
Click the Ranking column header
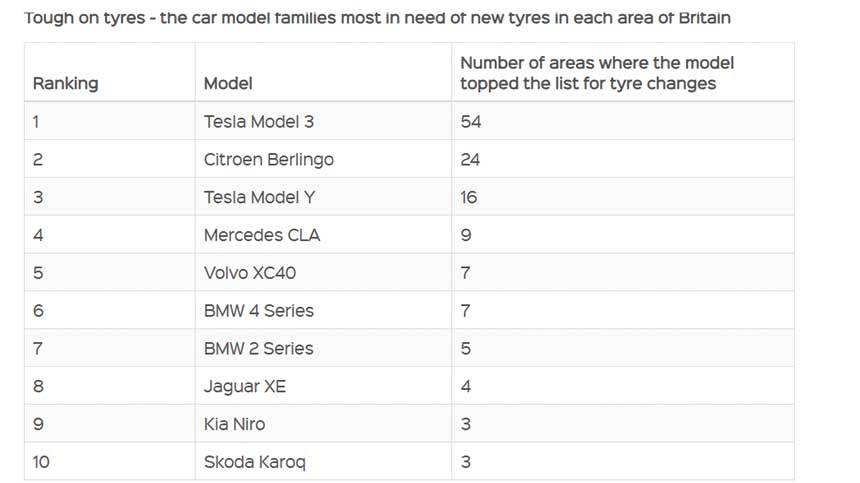point(66,84)
